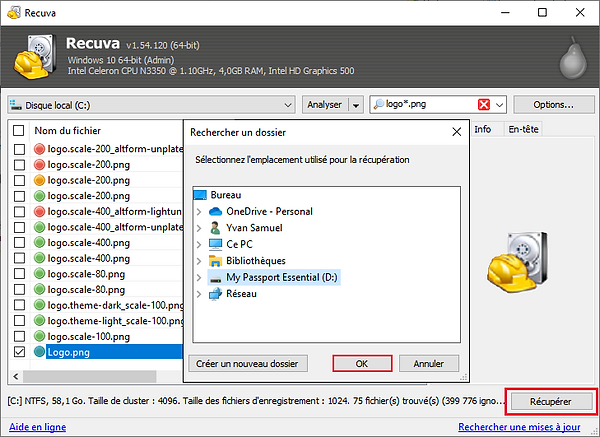Expand the Yvan Samuel node
This screenshot has width=600, height=437.
tap(199, 228)
